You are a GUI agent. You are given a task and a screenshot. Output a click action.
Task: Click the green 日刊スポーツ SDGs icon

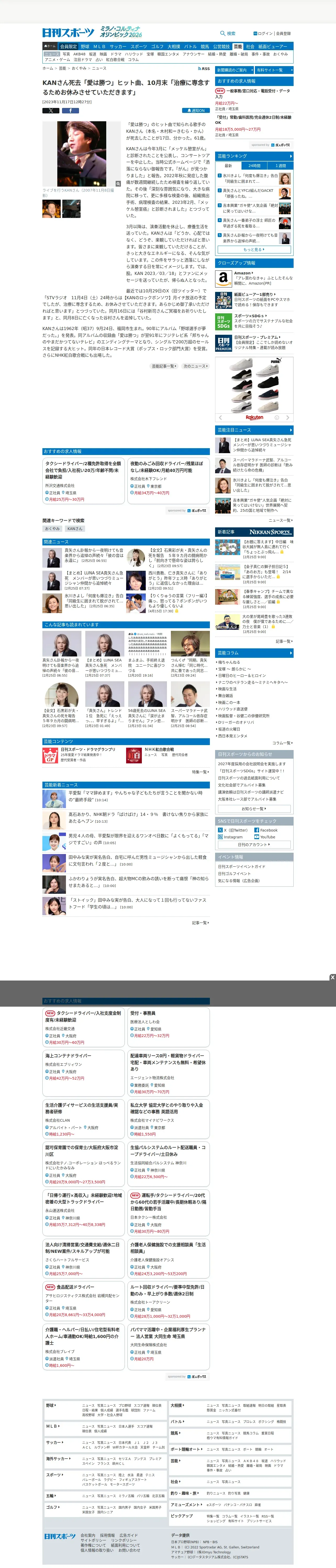[x=223, y=321]
